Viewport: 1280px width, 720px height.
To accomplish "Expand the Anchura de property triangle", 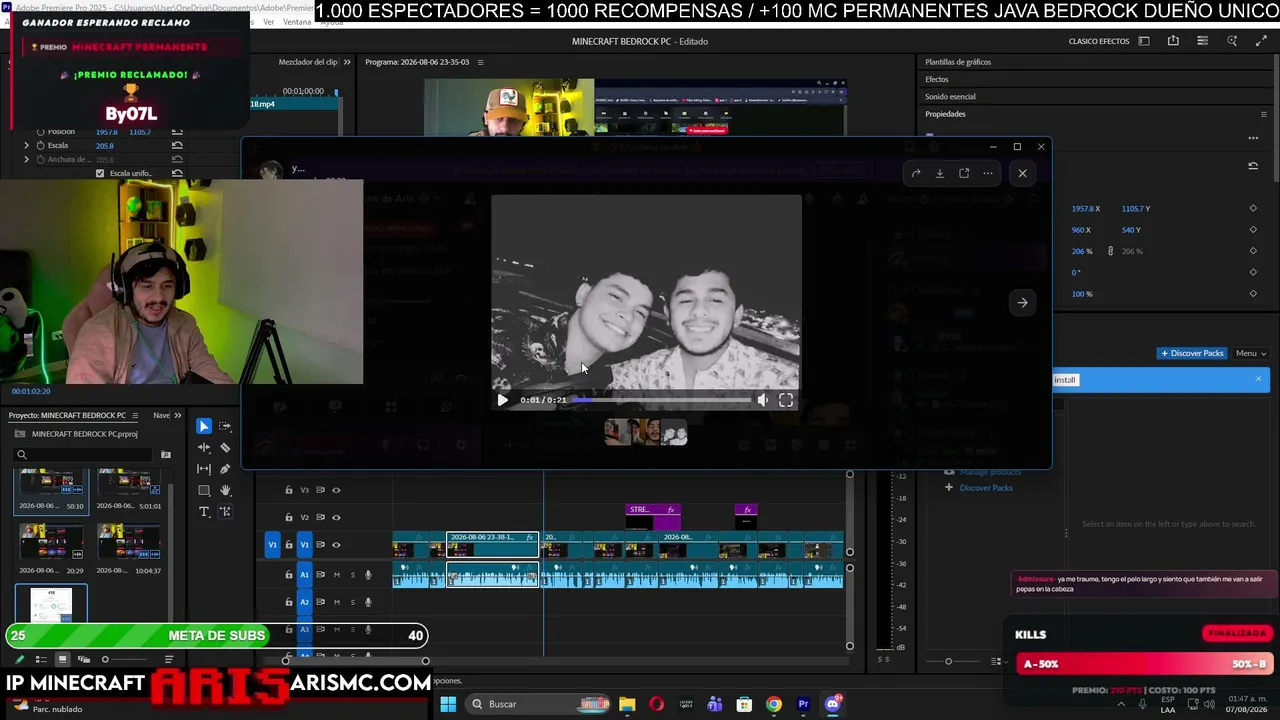I will click(27, 159).
